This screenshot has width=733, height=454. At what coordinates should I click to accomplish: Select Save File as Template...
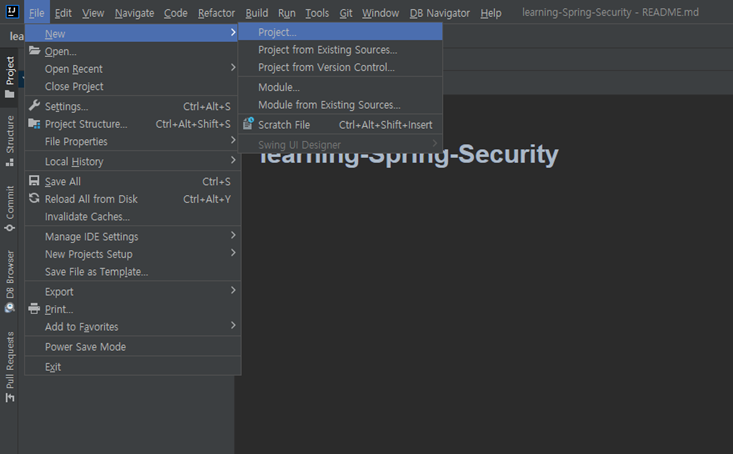(x=132, y=272)
